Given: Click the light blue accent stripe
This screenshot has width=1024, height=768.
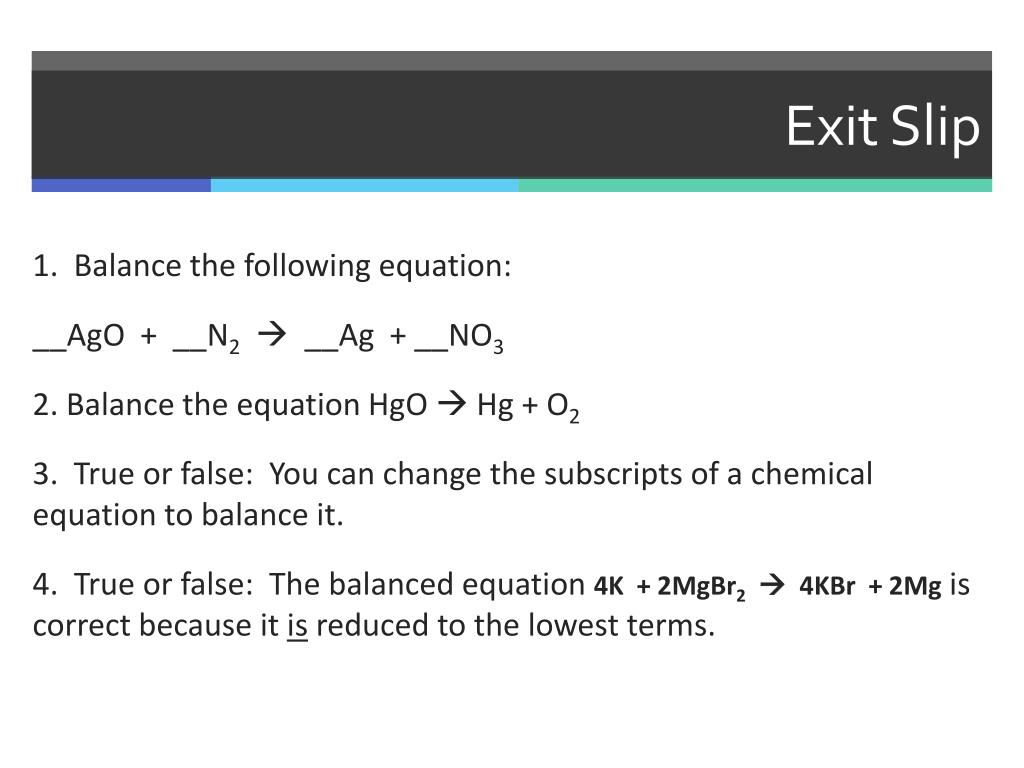Looking at the screenshot, I should (x=364, y=185).
